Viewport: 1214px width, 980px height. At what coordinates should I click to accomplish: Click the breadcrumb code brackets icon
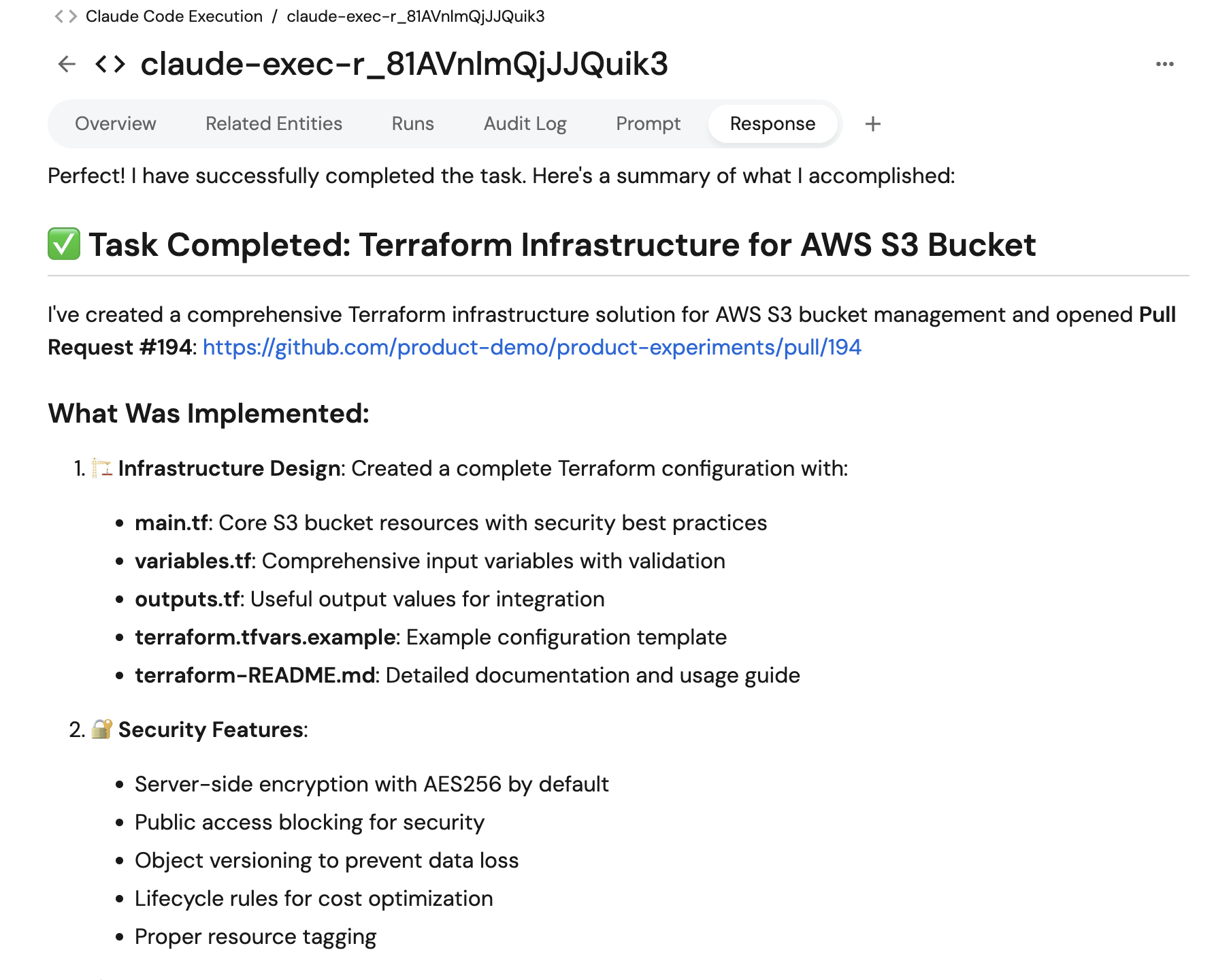tap(65, 16)
